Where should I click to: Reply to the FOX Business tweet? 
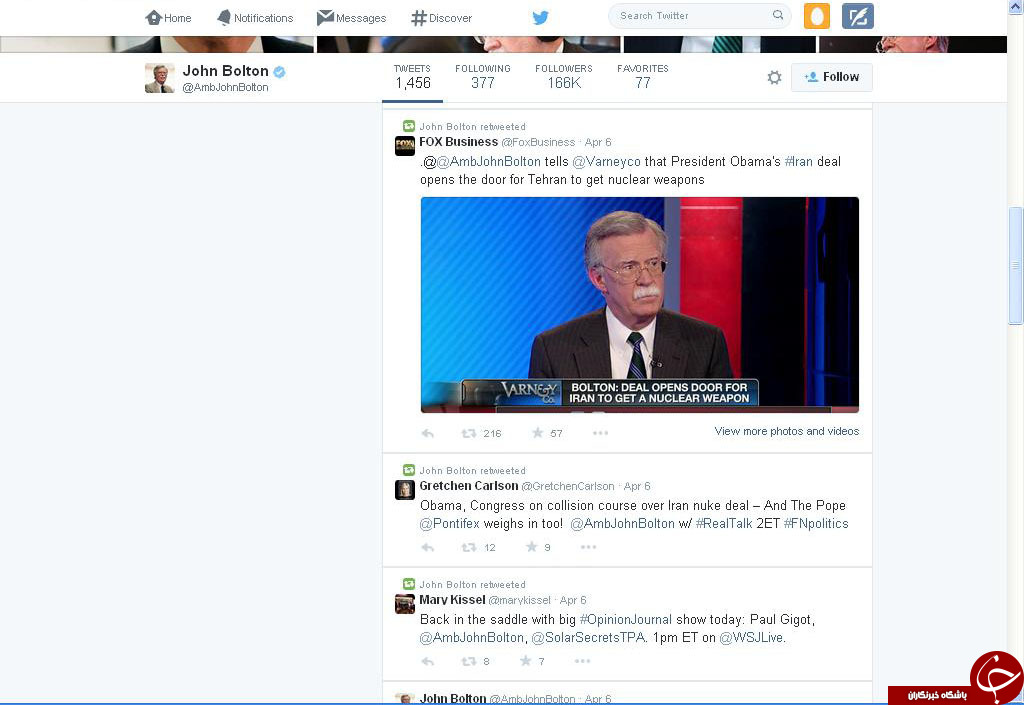(x=428, y=433)
